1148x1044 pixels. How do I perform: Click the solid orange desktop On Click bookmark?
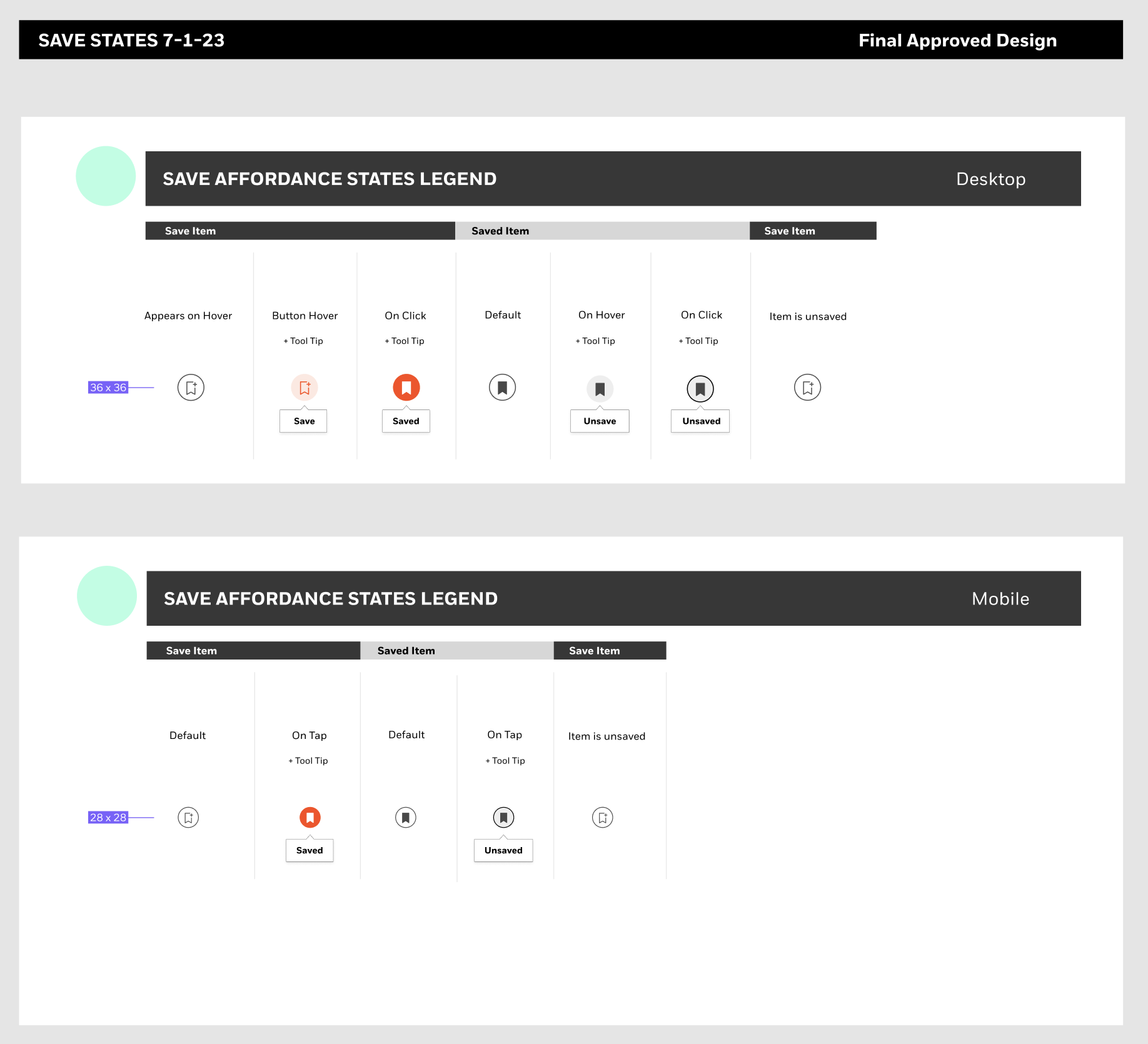point(406,388)
